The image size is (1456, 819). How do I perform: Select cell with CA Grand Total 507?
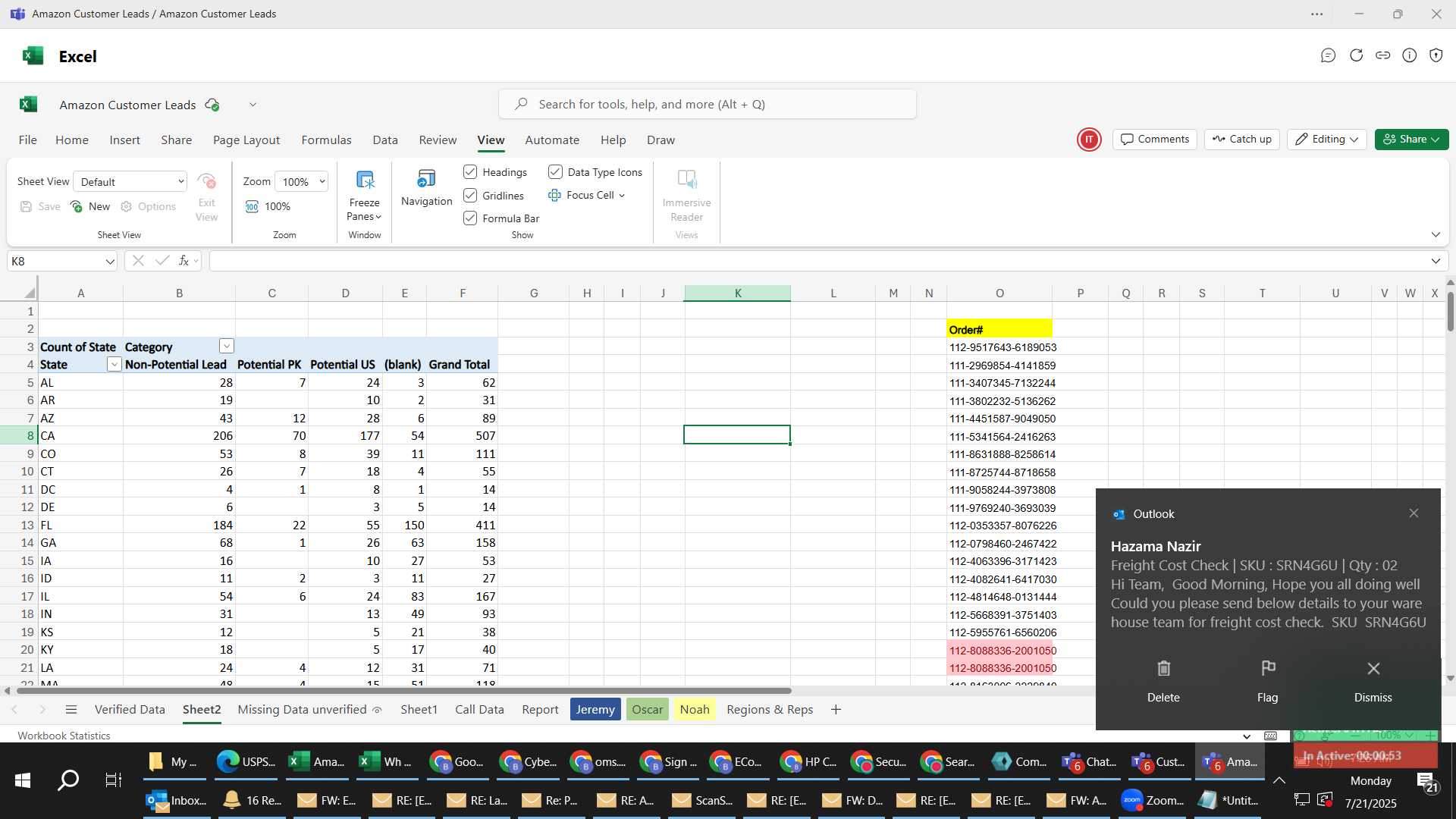pyautogui.click(x=462, y=436)
